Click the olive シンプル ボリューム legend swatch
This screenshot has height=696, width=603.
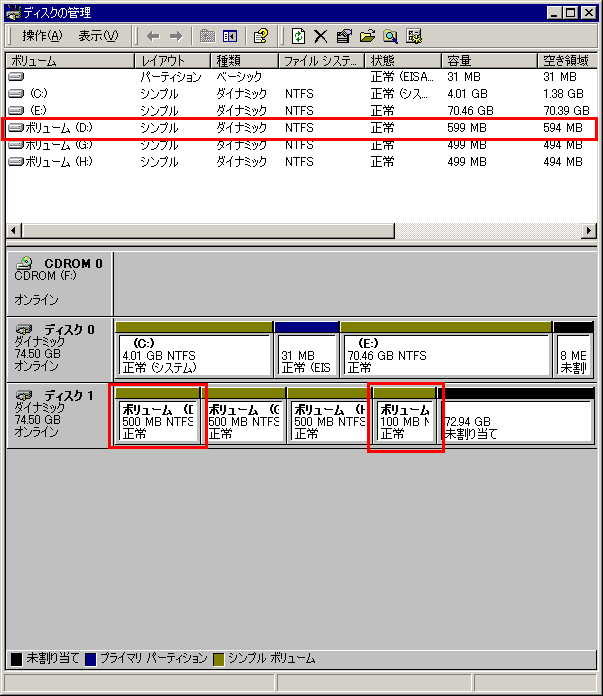[217, 659]
